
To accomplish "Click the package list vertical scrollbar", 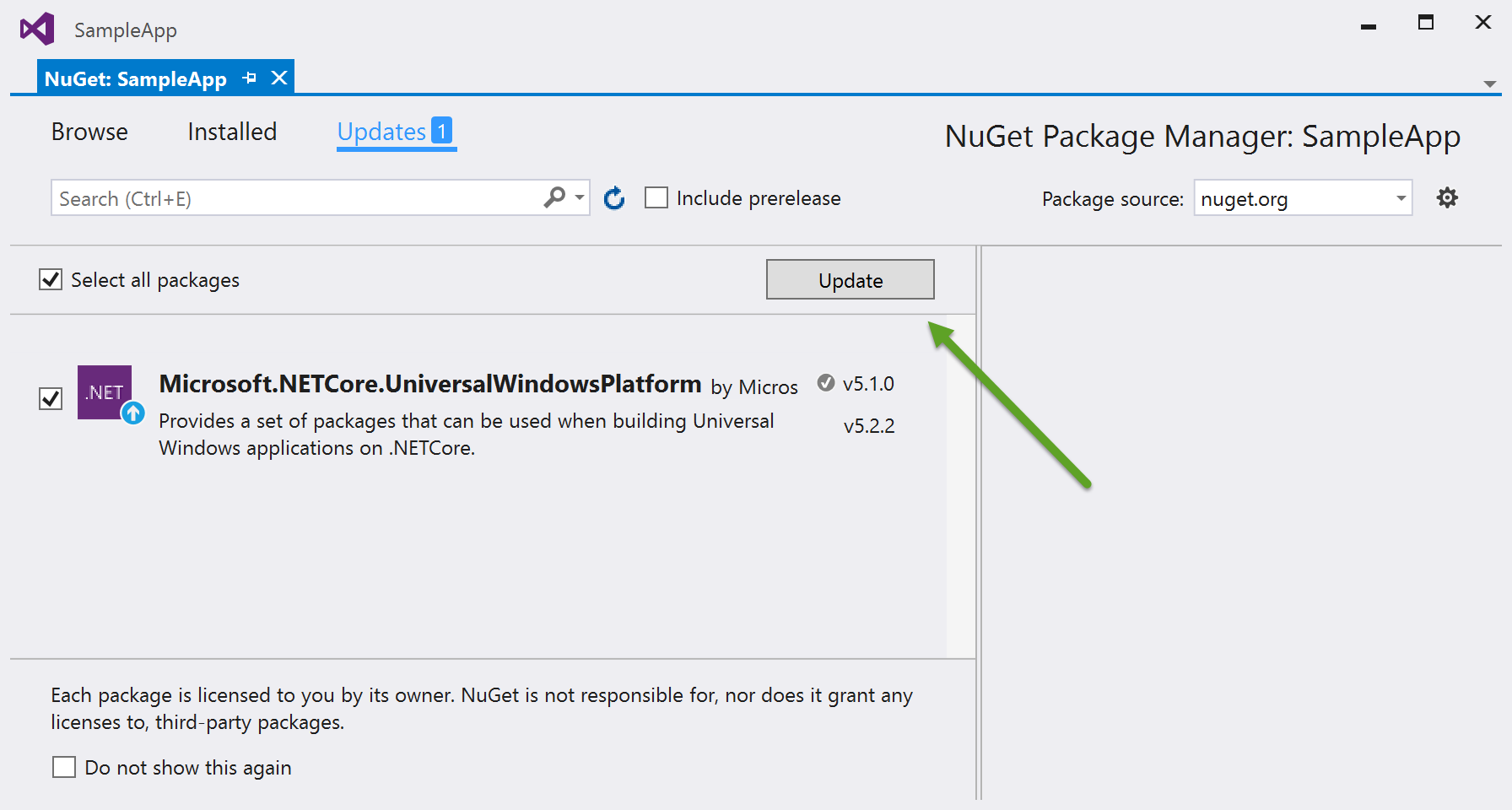I will (x=960, y=487).
